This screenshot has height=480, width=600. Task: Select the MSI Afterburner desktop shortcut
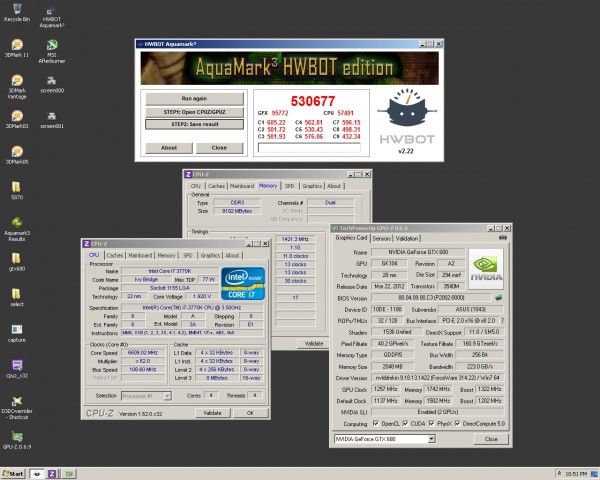click(52, 51)
